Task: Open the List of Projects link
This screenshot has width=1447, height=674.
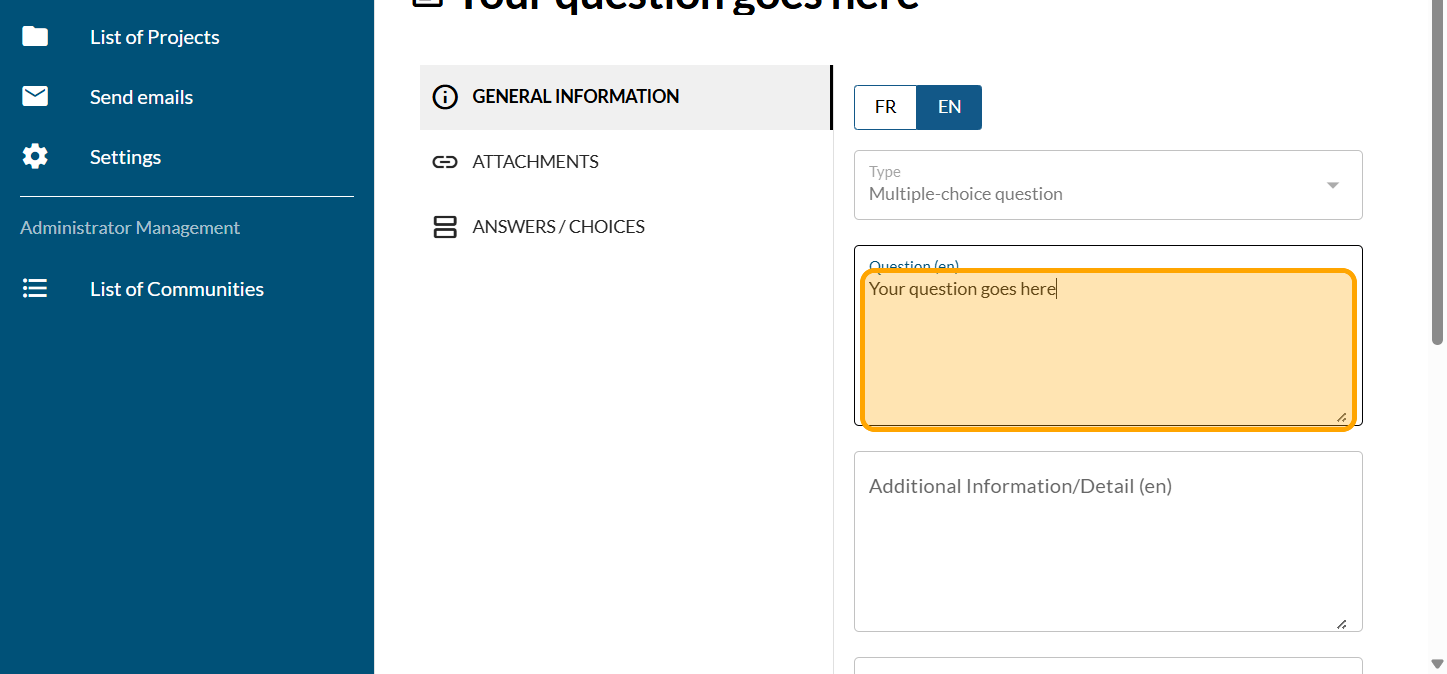Action: (154, 37)
